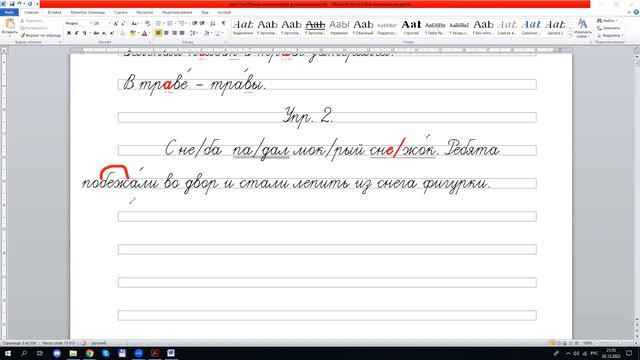Toggle subscript formatting
This screenshot has width=640, height=360.
point(104,33)
